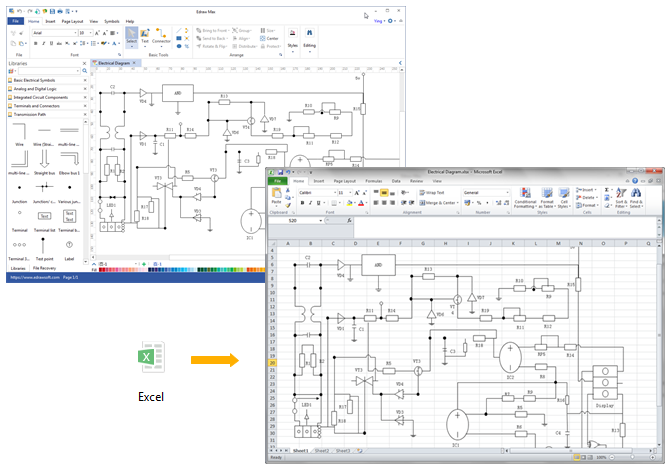Click the Find & Select binoculars icon

pyautogui.click(x=636, y=196)
